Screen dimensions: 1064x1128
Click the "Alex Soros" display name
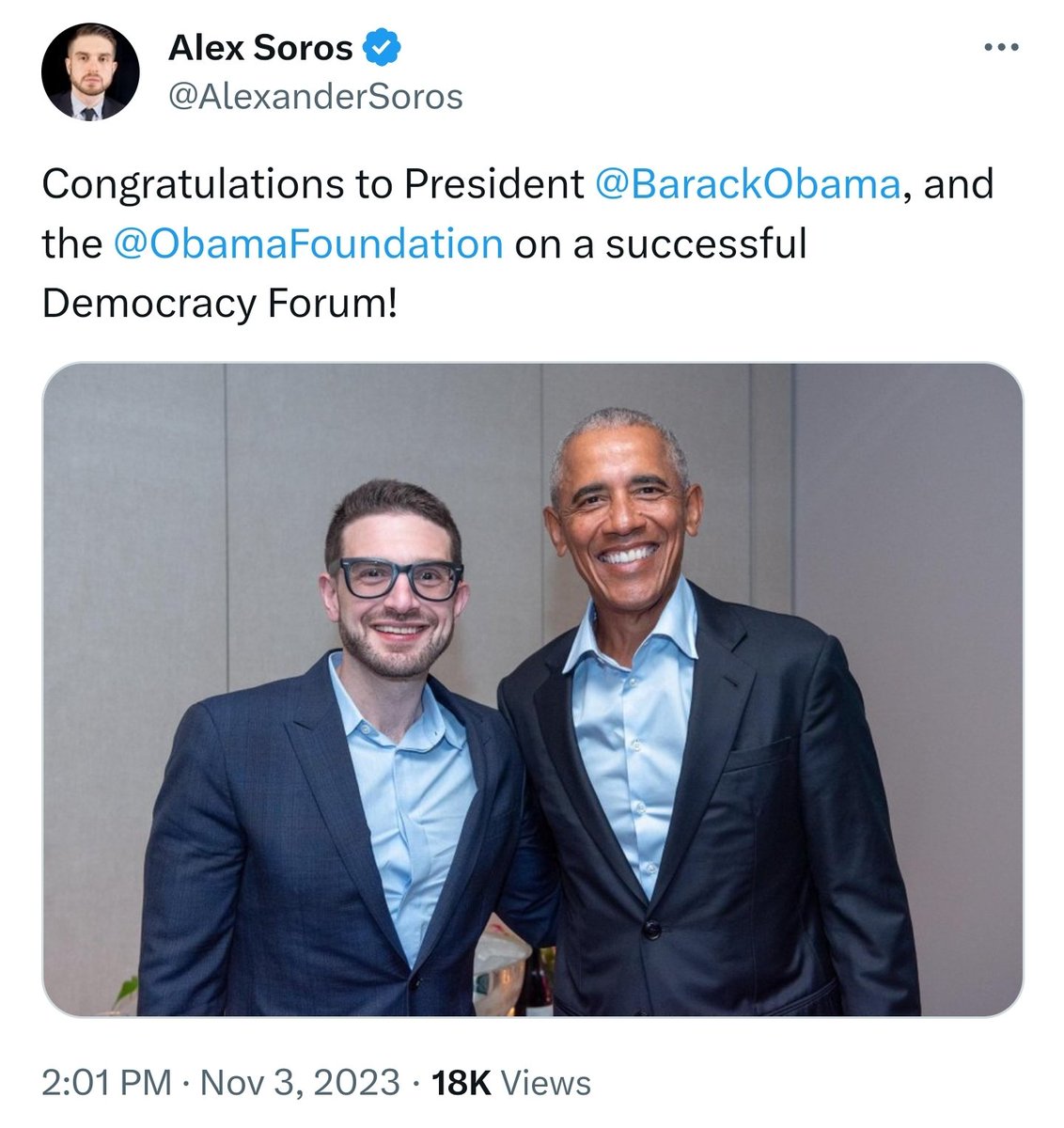click(260, 47)
